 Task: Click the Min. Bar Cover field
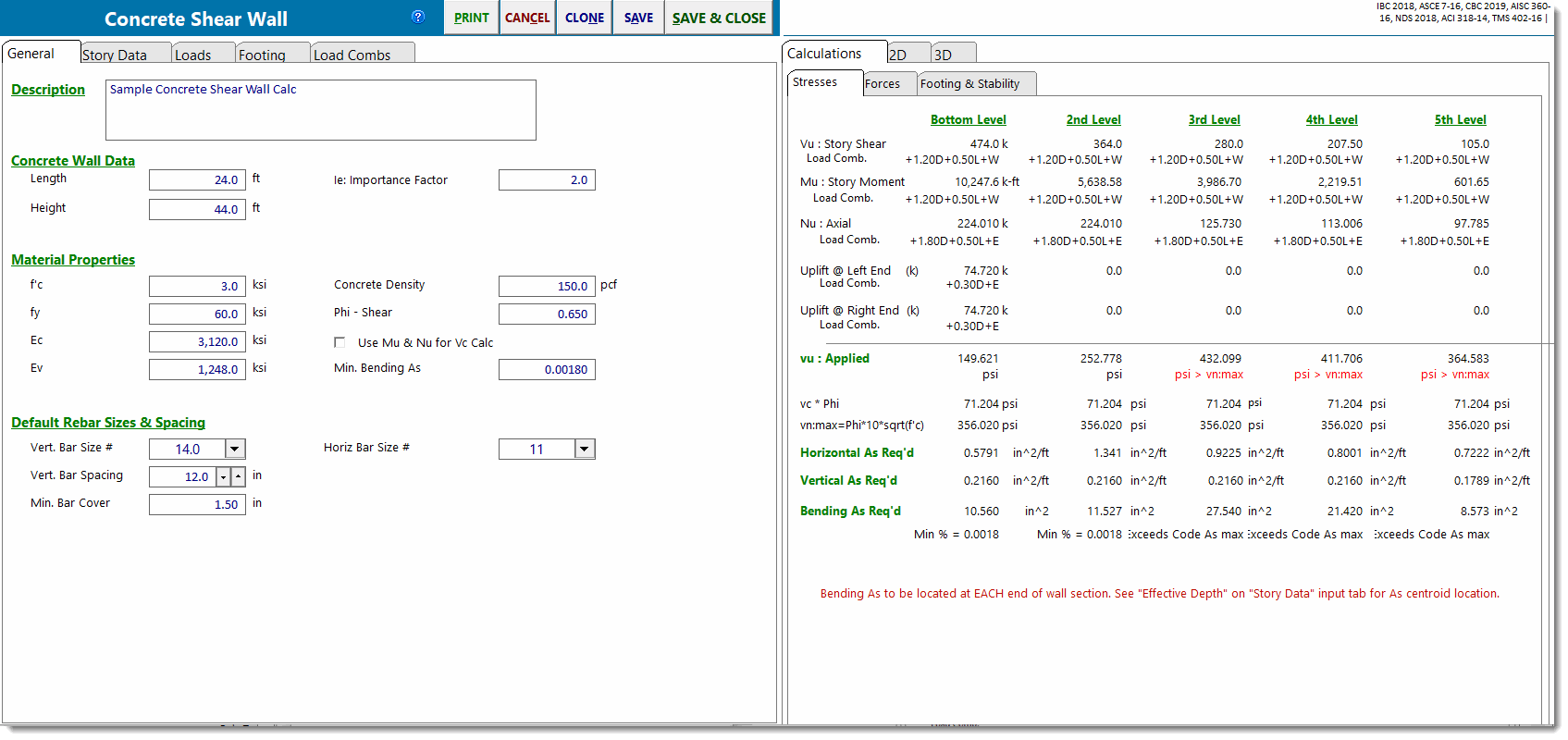click(197, 504)
